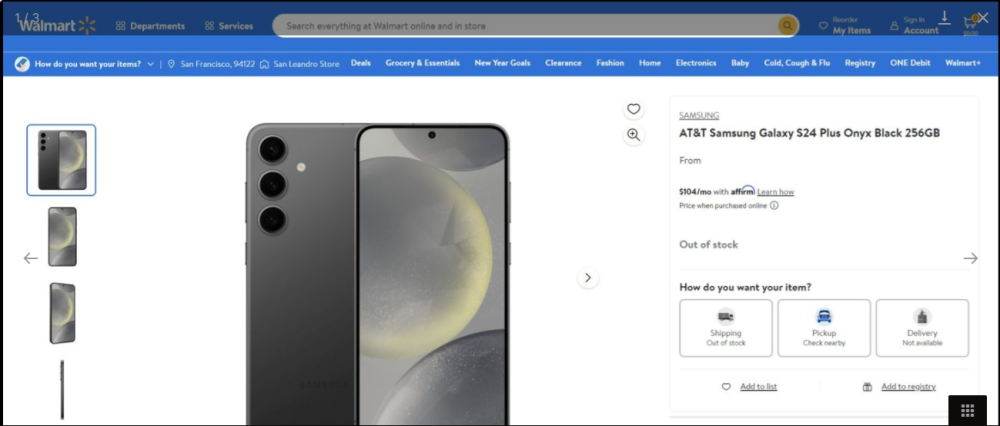Select the Pickup option
The width and height of the screenshot is (1000, 426).
click(x=824, y=328)
